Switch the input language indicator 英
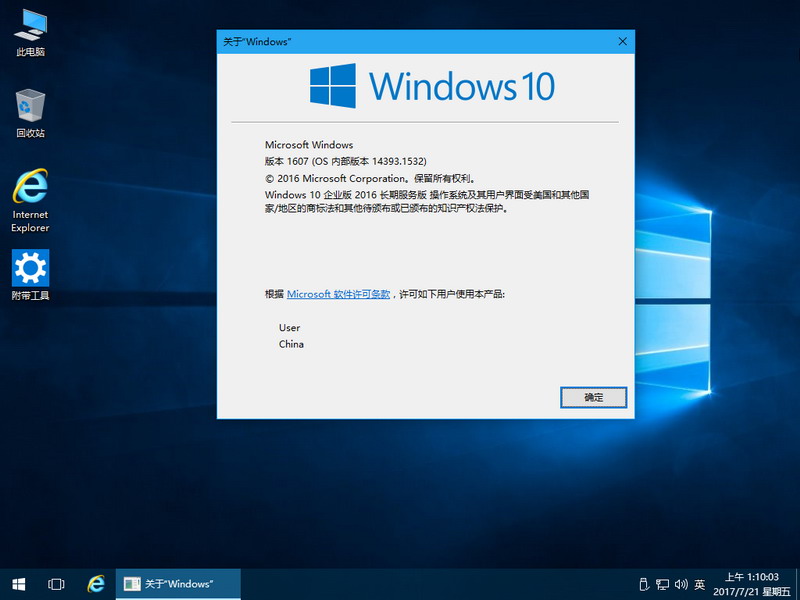The height and width of the screenshot is (600, 800). tap(699, 585)
